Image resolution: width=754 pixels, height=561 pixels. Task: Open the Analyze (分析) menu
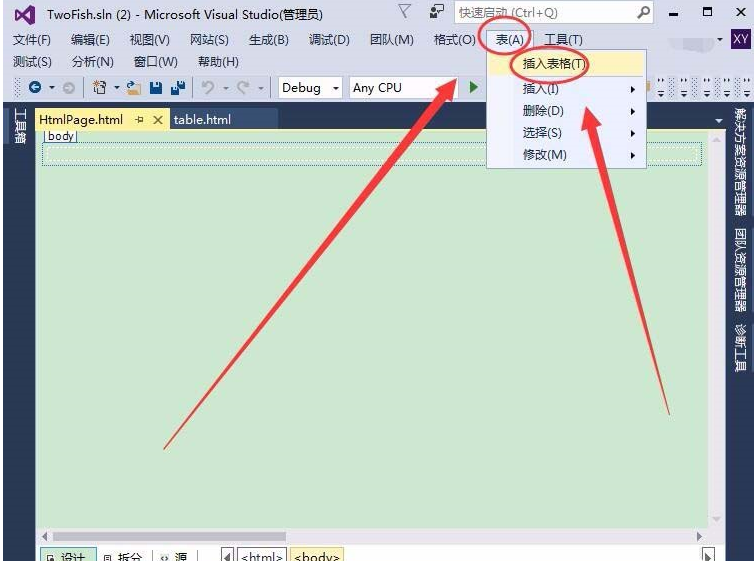pyautogui.click(x=92, y=62)
